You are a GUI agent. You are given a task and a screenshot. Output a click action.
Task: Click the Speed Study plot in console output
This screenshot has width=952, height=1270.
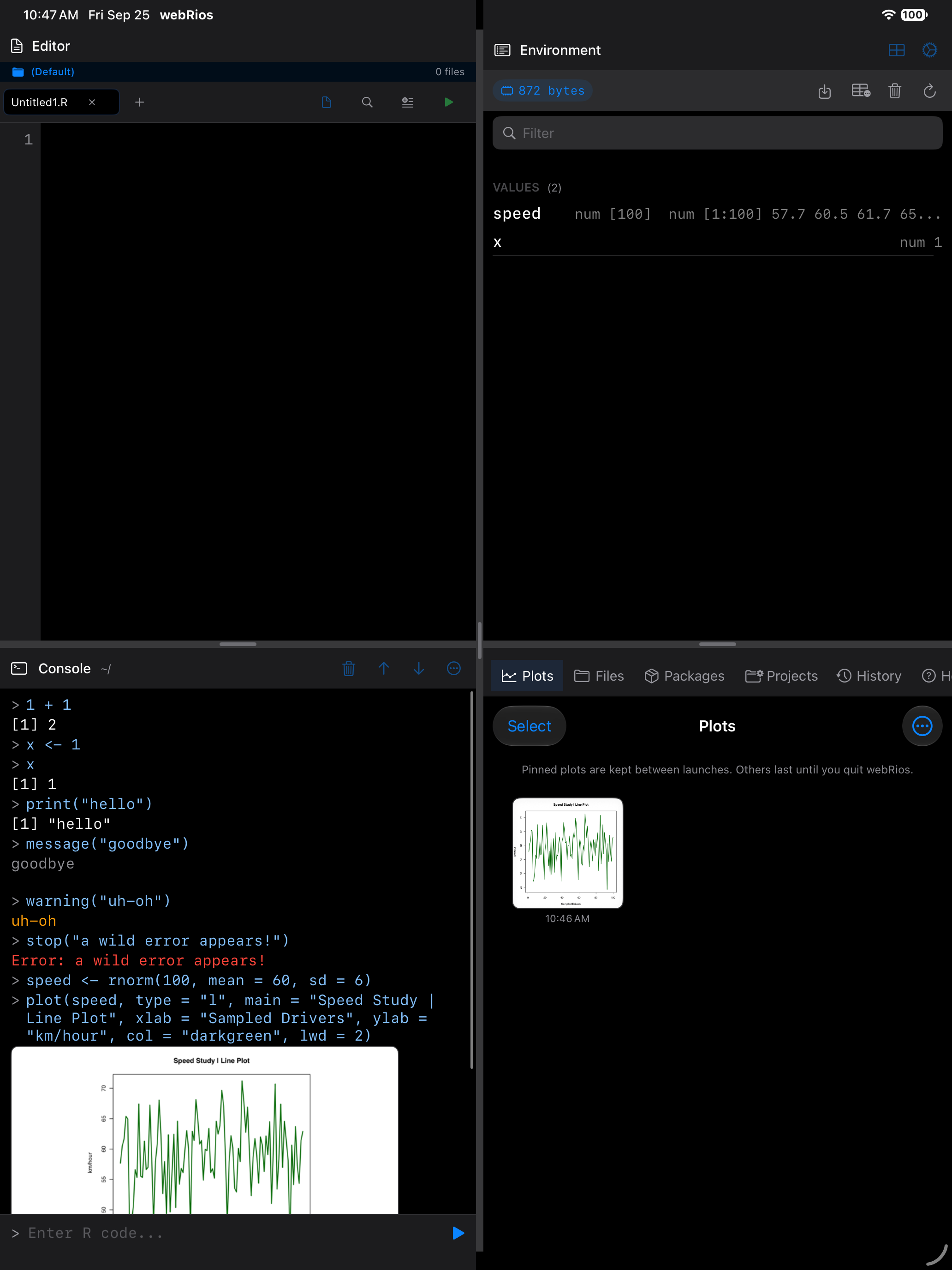click(205, 1130)
